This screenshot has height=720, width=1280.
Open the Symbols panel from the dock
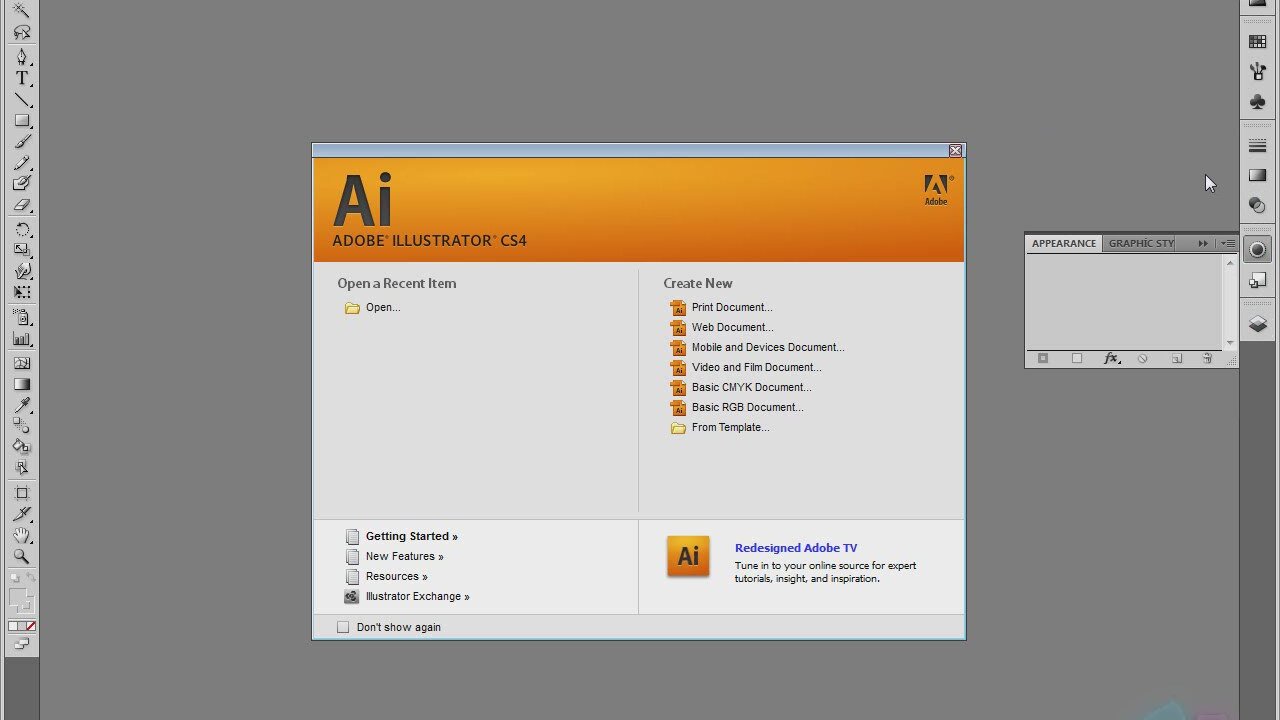[1258, 101]
